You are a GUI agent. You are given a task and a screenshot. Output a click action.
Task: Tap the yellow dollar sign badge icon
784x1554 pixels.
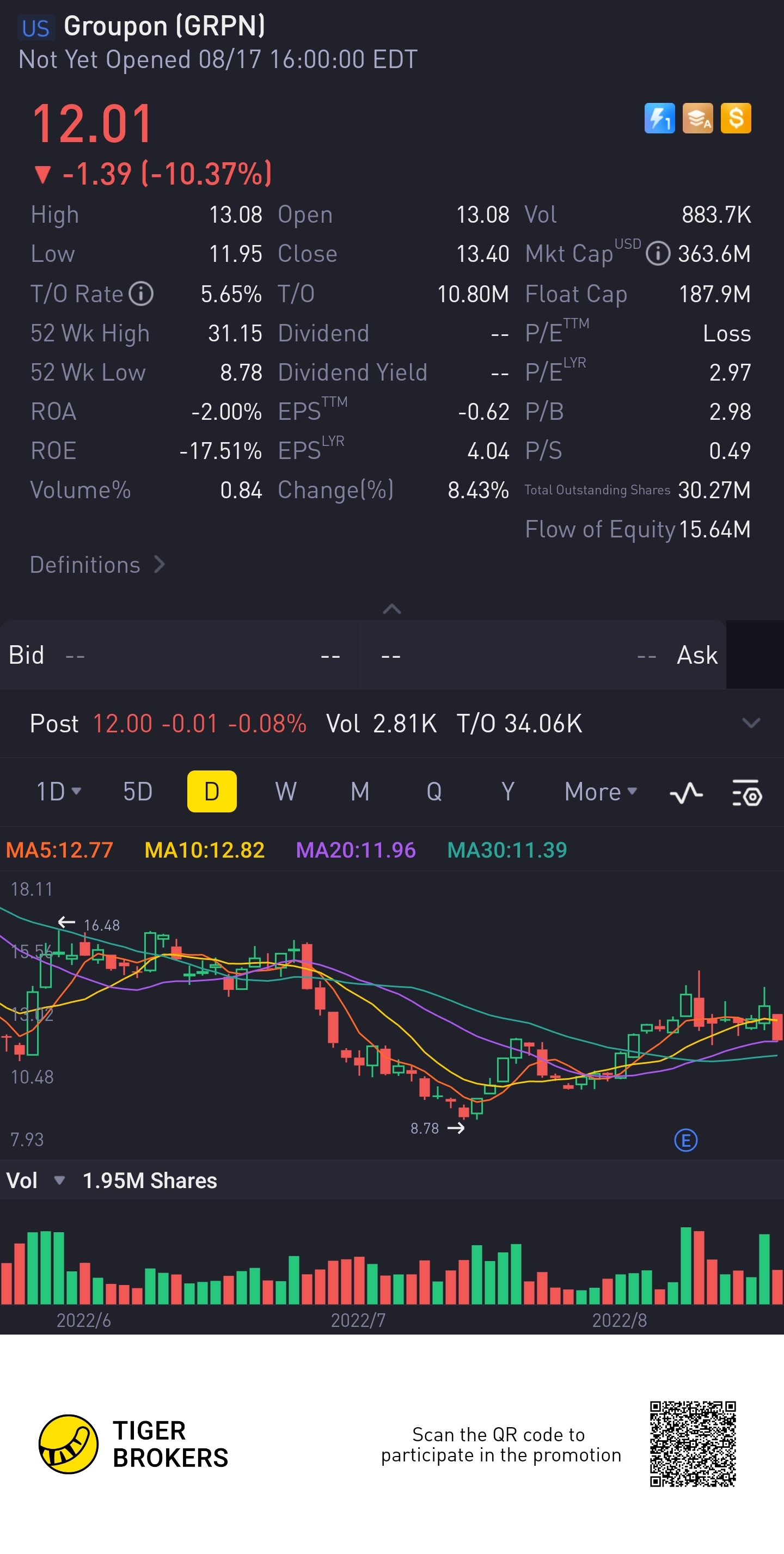[x=736, y=118]
